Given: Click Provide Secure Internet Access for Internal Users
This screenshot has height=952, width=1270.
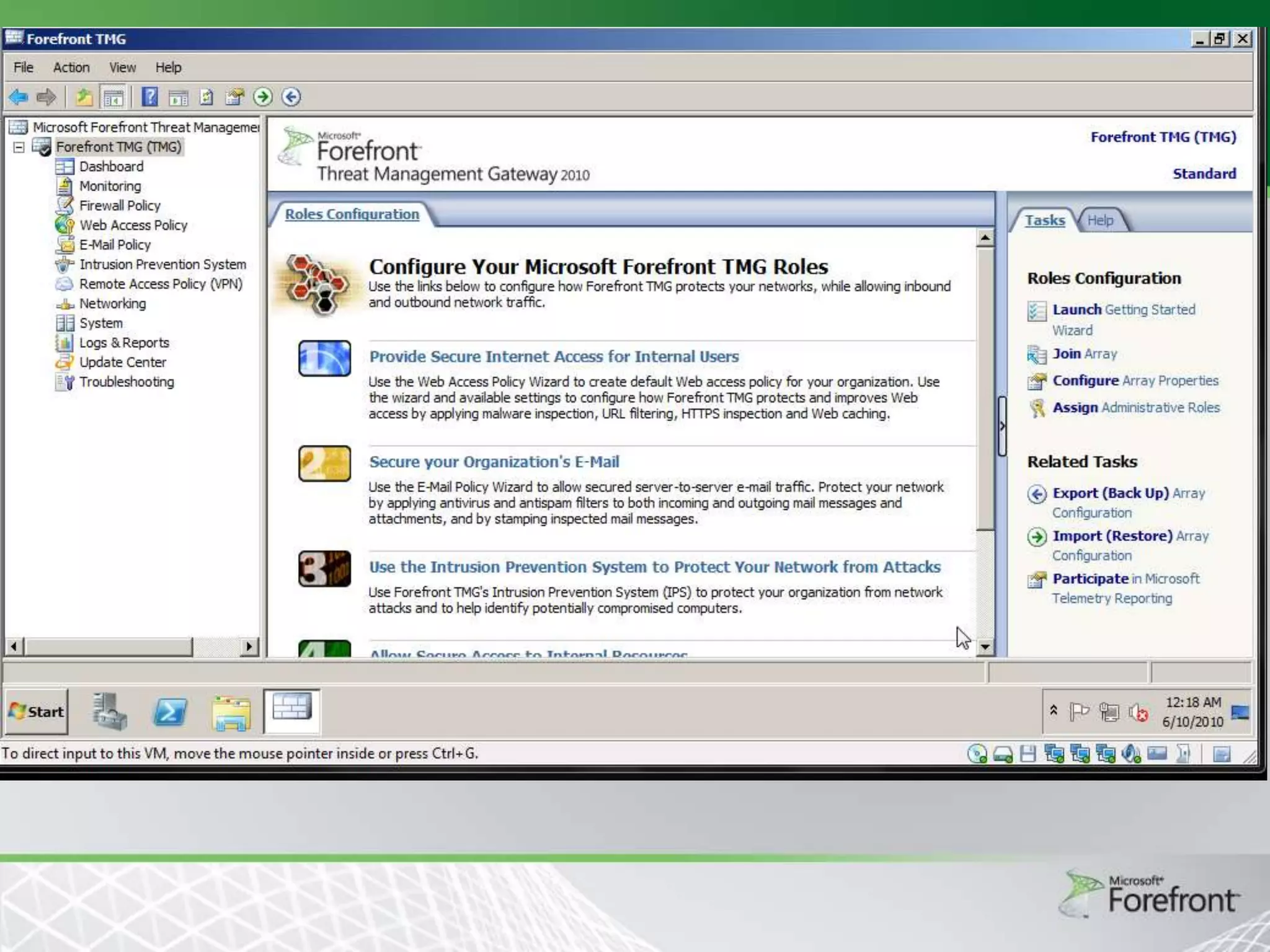Looking at the screenshot, I should (x=553, y=357).
